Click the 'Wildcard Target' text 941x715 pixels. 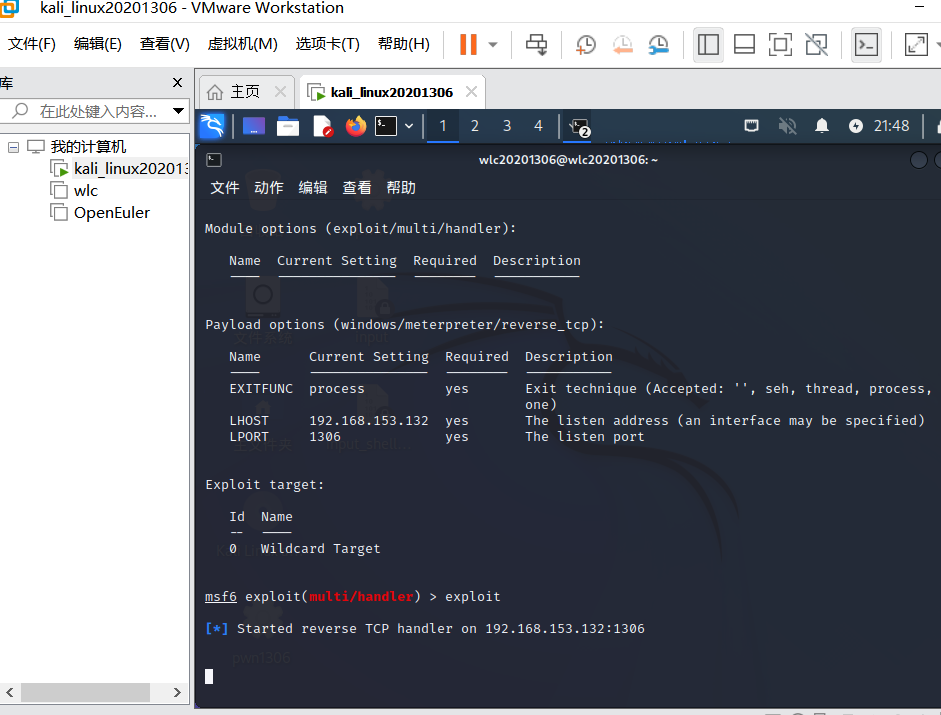click(x=320, y=549)
